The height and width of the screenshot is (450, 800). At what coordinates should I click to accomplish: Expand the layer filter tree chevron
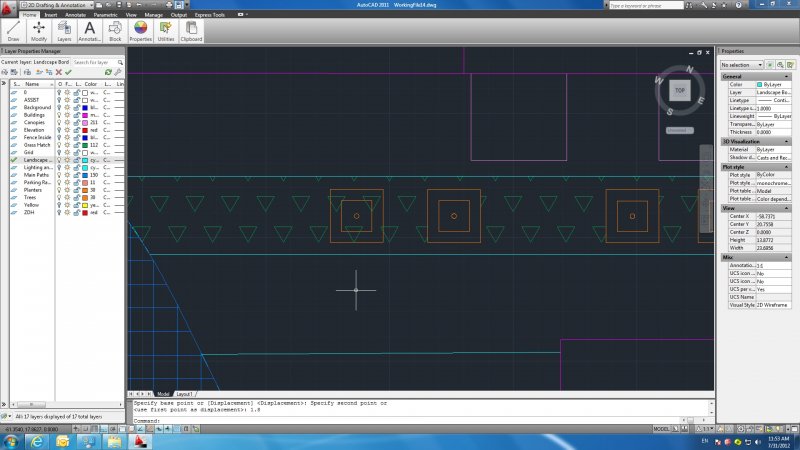pos(4,83)
